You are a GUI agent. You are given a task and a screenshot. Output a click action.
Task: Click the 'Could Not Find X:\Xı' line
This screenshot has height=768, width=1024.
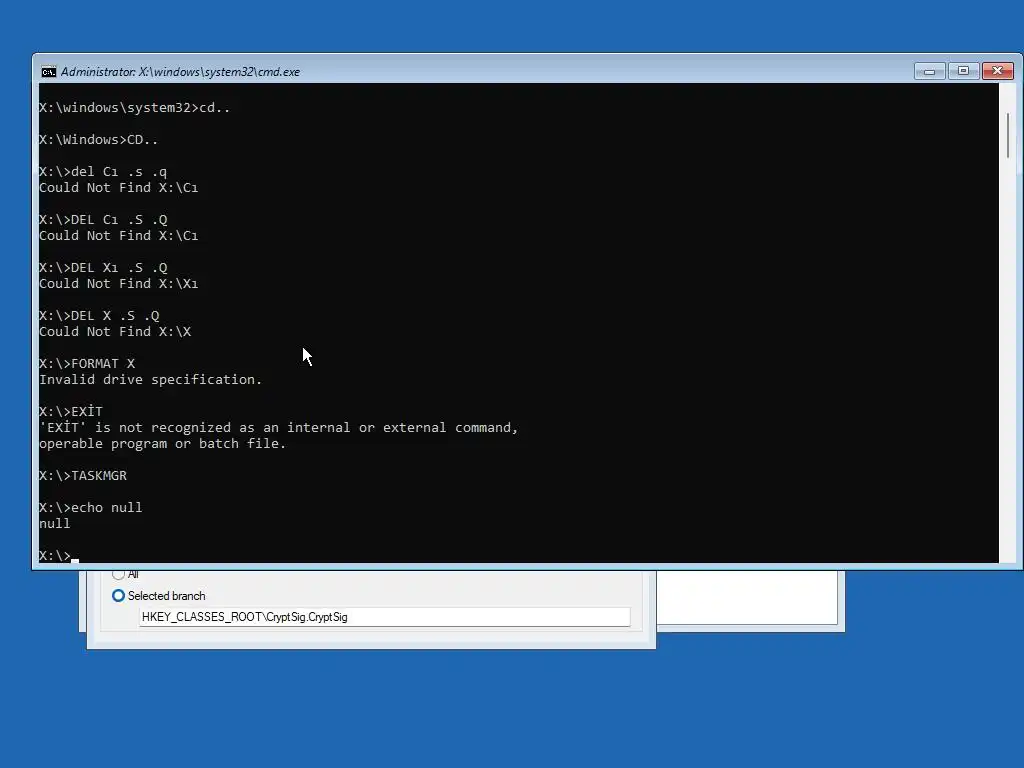coord(118,283)
